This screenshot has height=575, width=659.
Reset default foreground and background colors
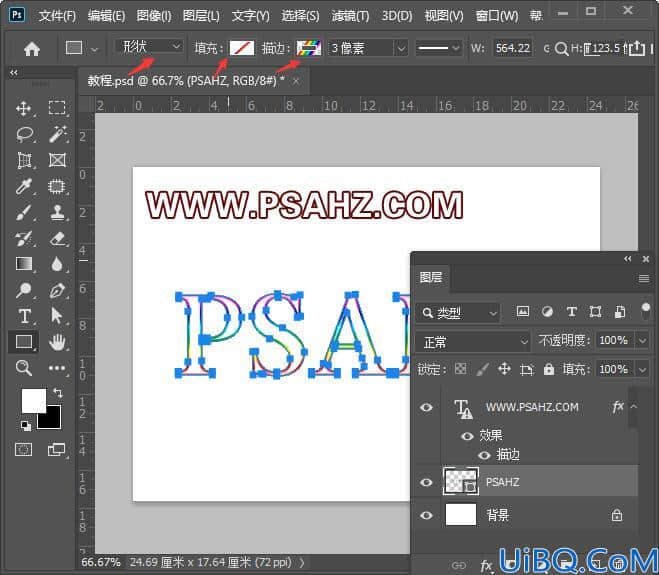pyautogui.click(x=25, y=425)
